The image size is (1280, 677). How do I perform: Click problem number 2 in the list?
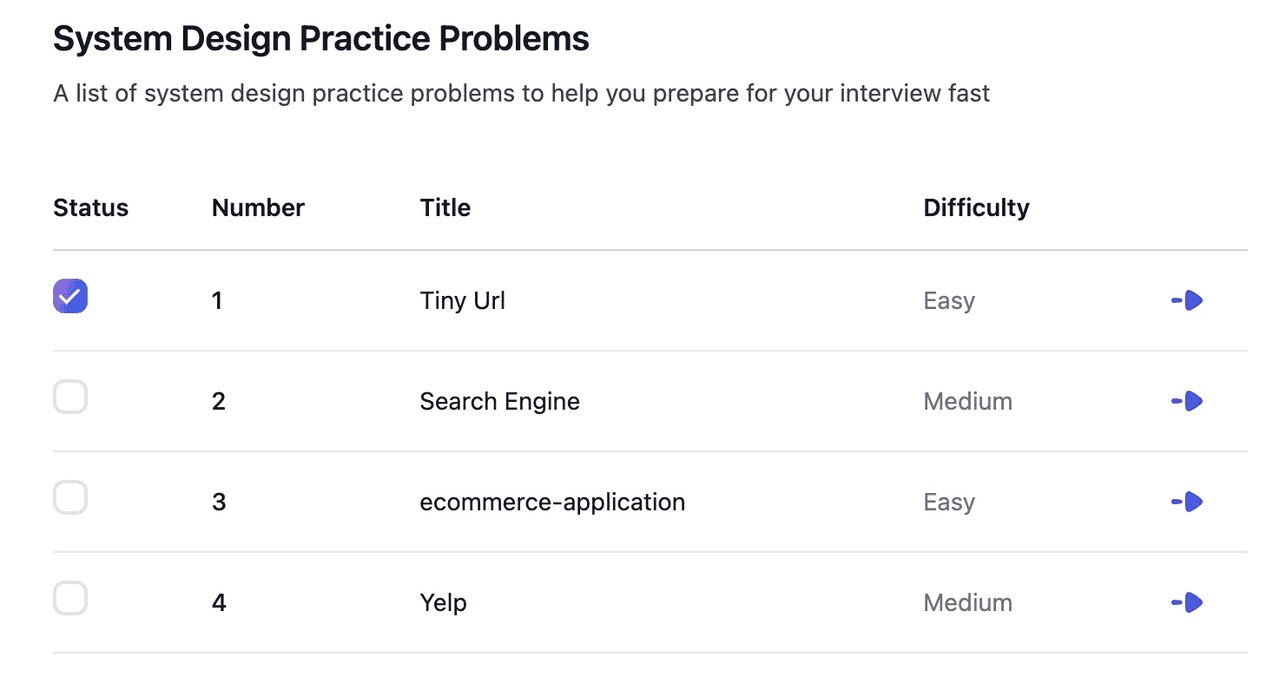coord(219,402)
